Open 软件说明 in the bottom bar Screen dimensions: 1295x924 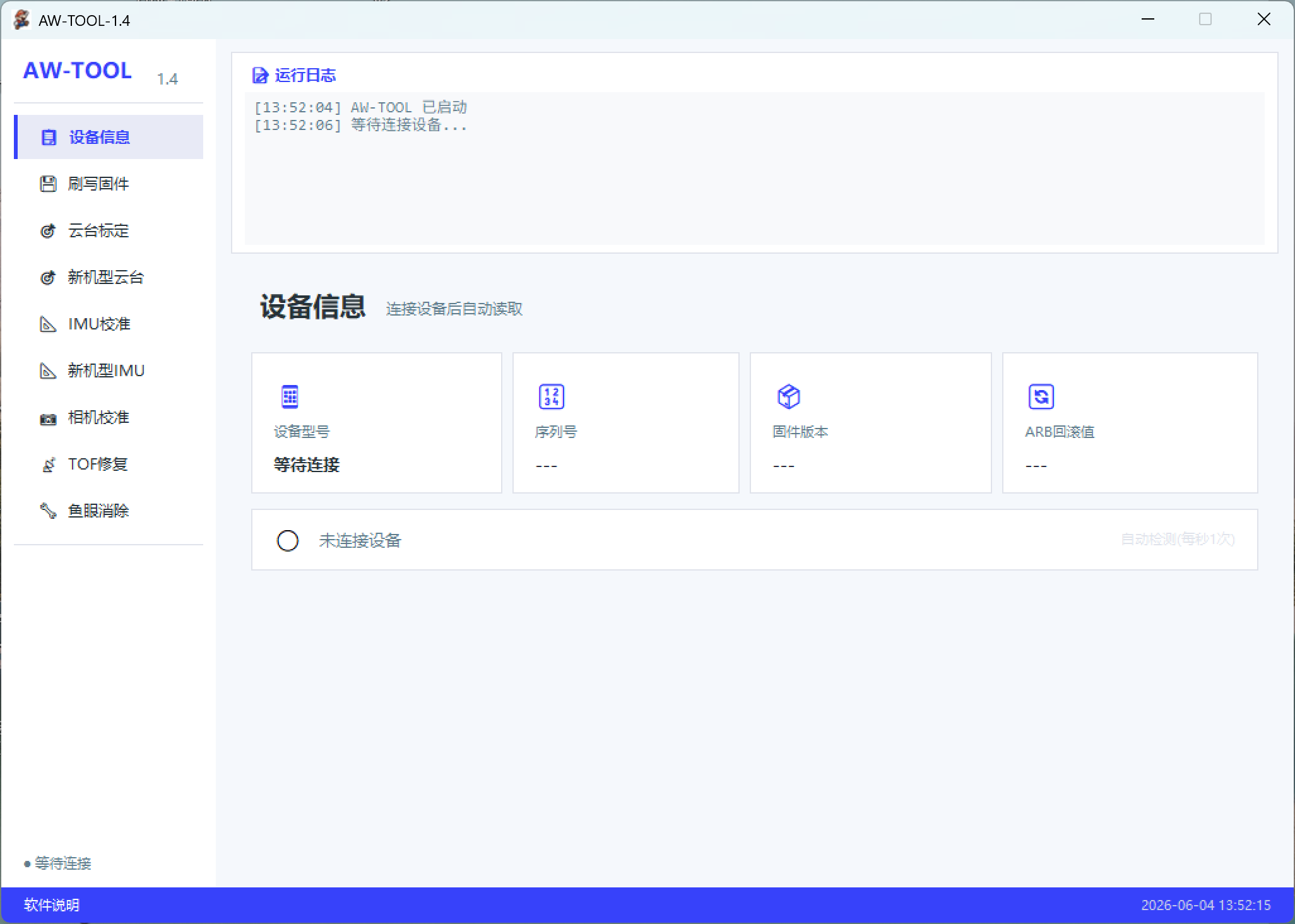point(52,905)
